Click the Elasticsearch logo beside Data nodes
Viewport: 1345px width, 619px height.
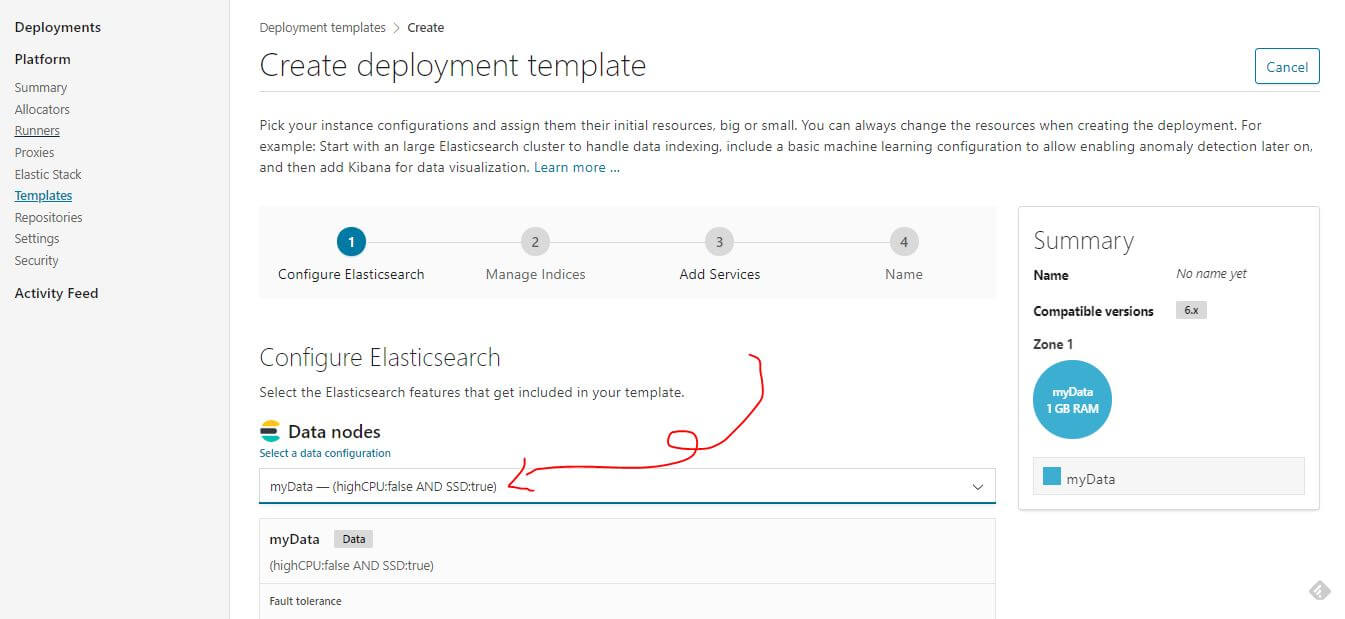(270, 432)
